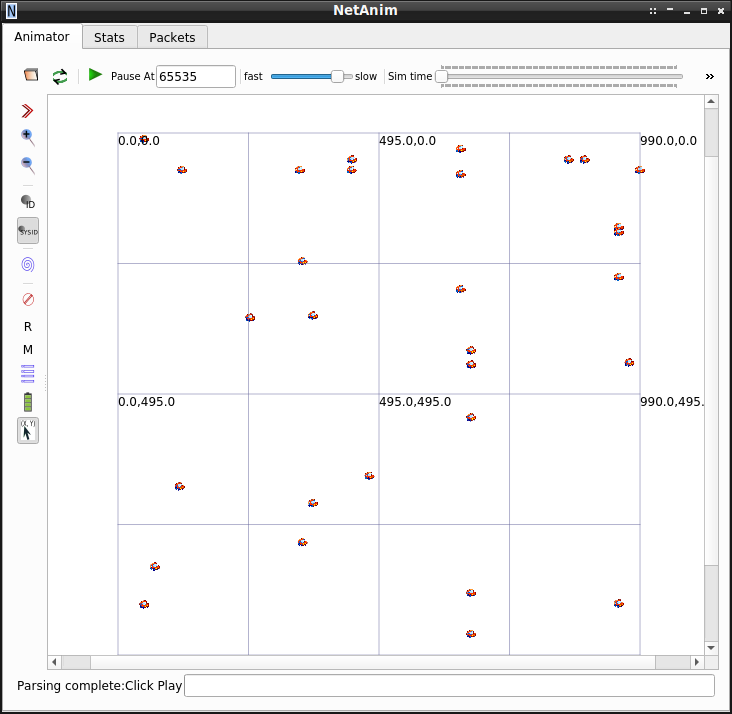Click the NetAnim window icon in title bar

[11, 11]
